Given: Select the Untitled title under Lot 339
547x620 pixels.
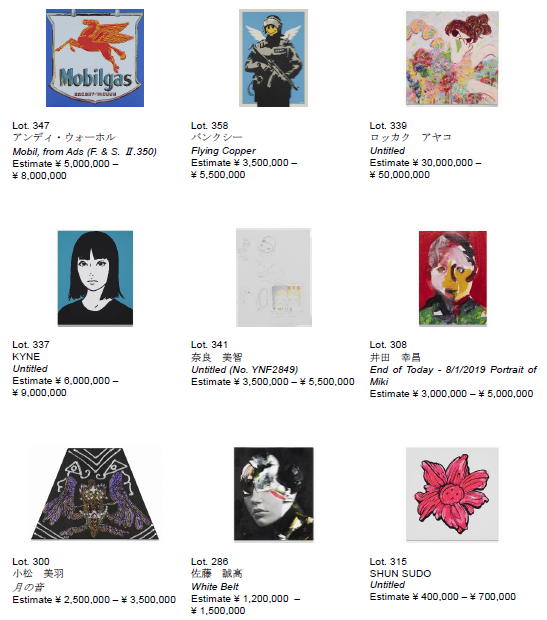Looking at the screenshot, I should (387, 151).
